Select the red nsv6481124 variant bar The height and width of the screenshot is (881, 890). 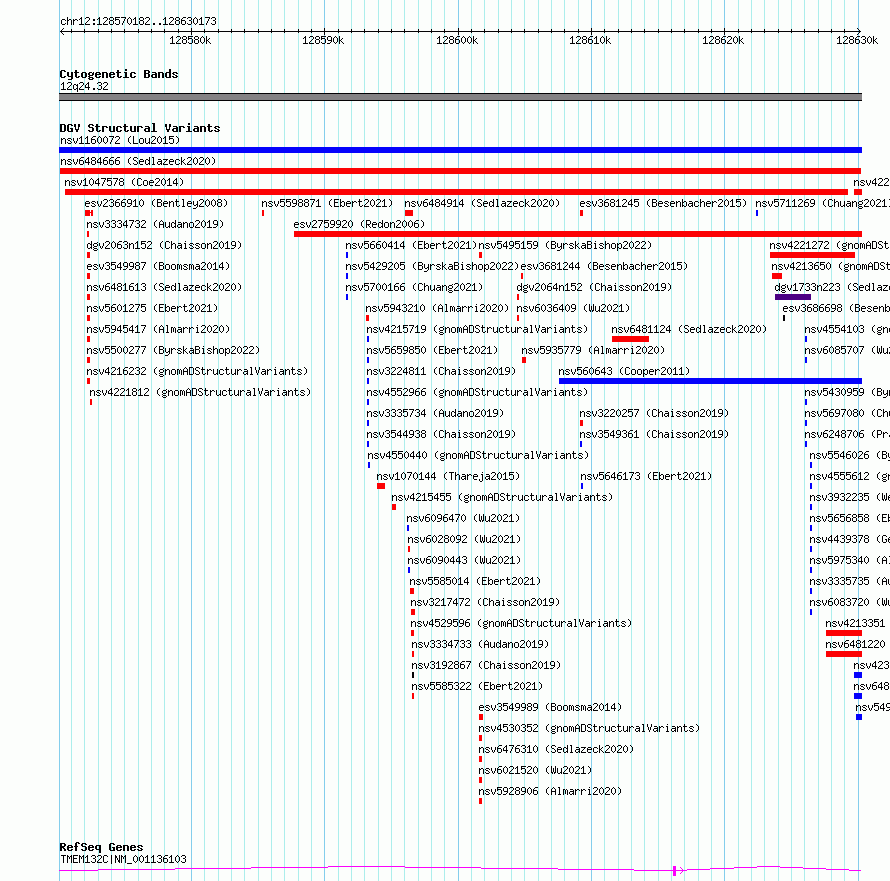tap(630, 339)
